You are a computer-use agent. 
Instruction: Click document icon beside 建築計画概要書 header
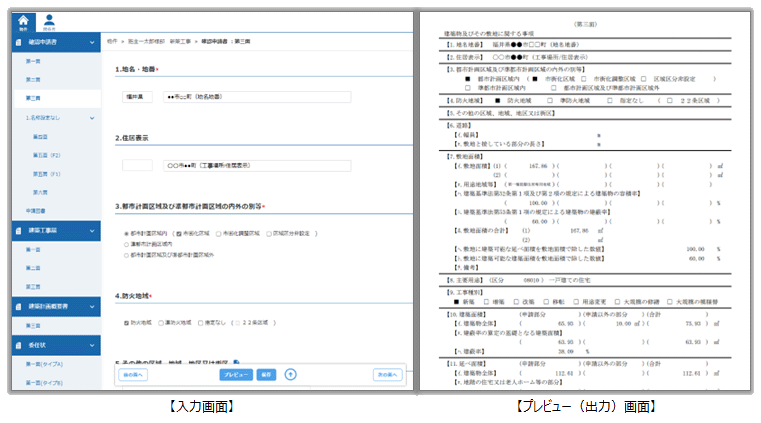point(20,305)
